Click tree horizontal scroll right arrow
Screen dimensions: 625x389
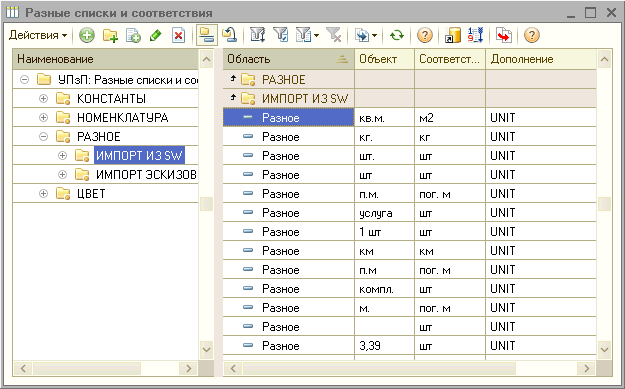point(189,369)
